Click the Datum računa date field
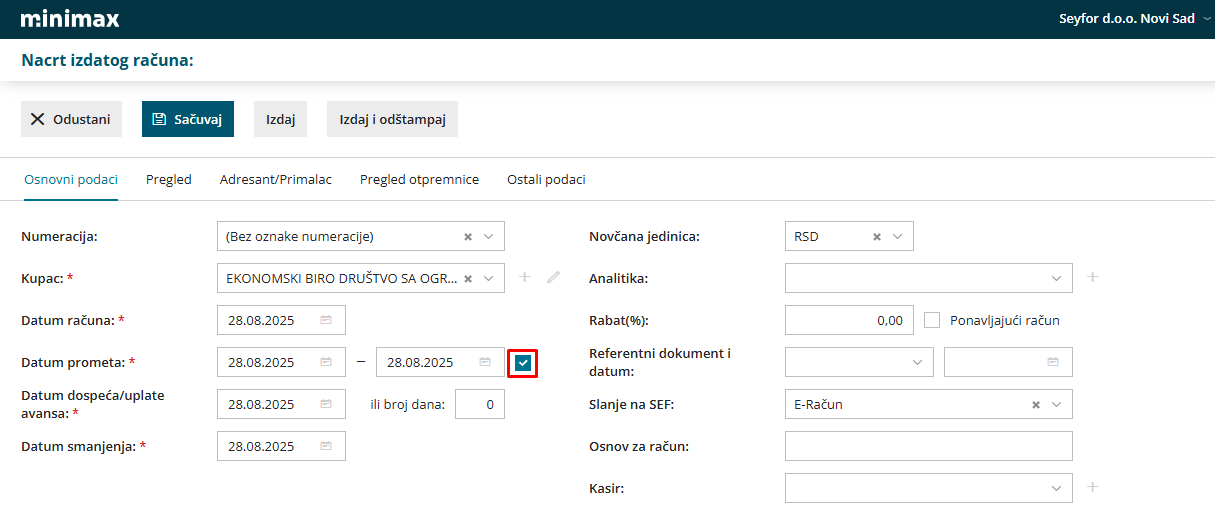Viewport: 1215px width, 523px height. point(281,321)
